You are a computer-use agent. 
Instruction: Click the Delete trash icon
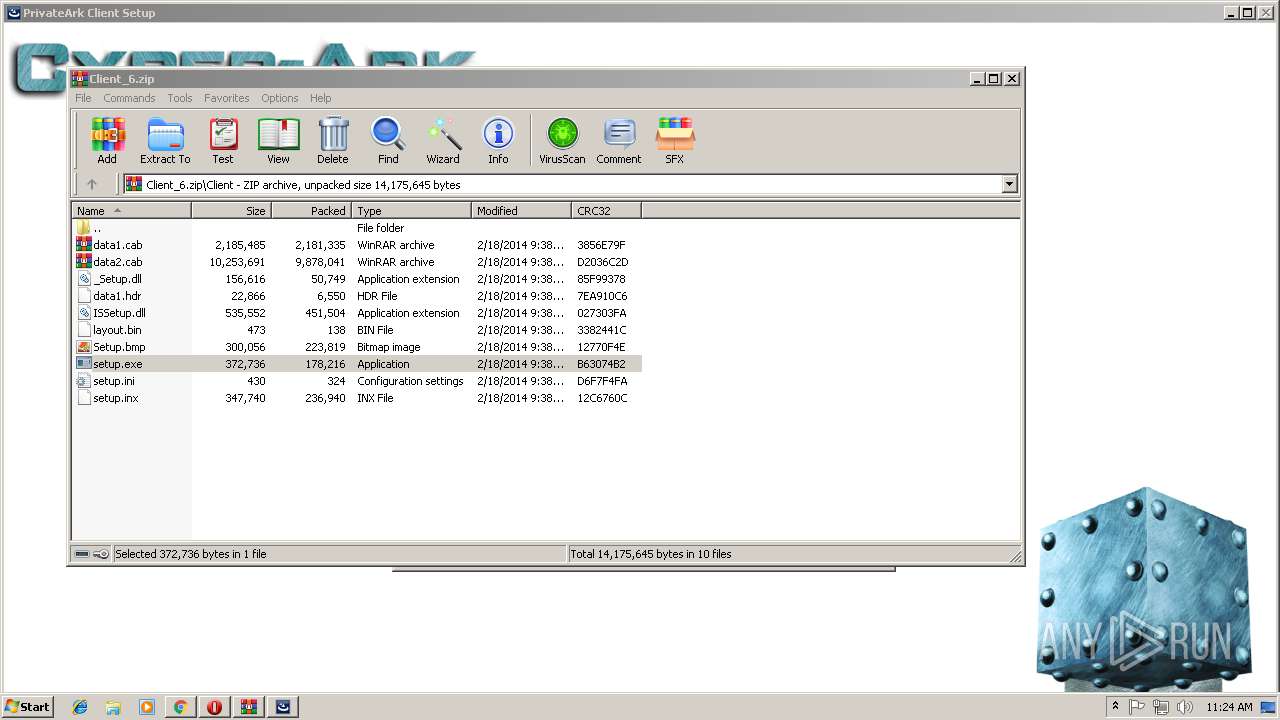(x=333, y=140)
